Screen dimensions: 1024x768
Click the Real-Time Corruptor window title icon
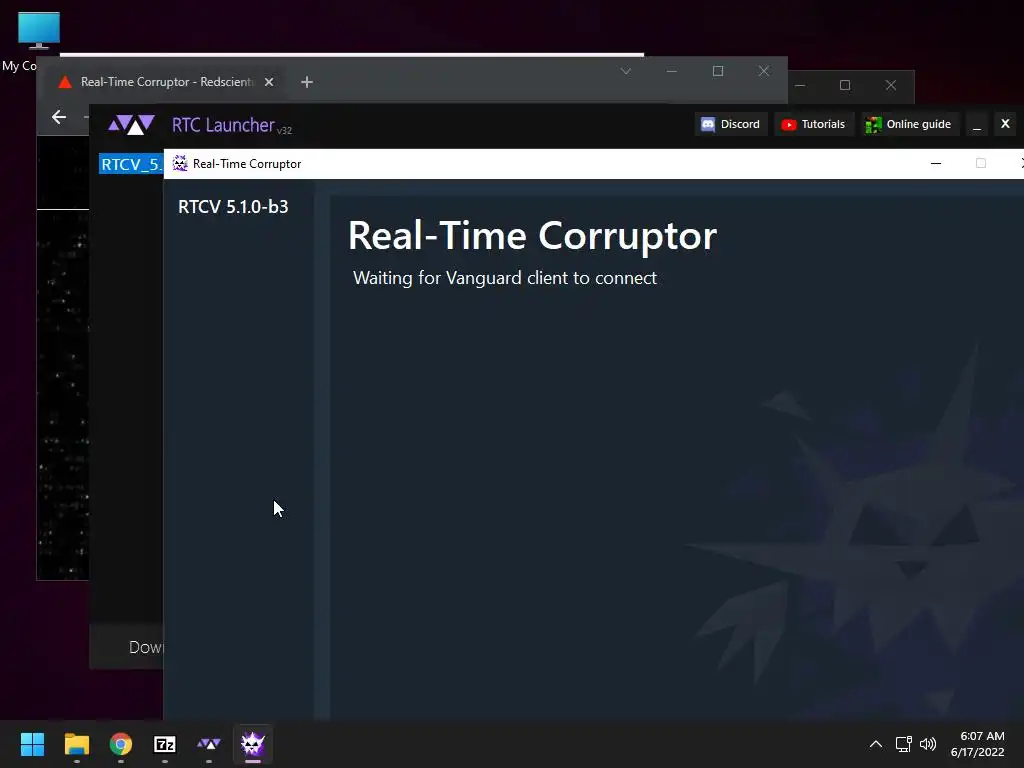click(180, 163)
